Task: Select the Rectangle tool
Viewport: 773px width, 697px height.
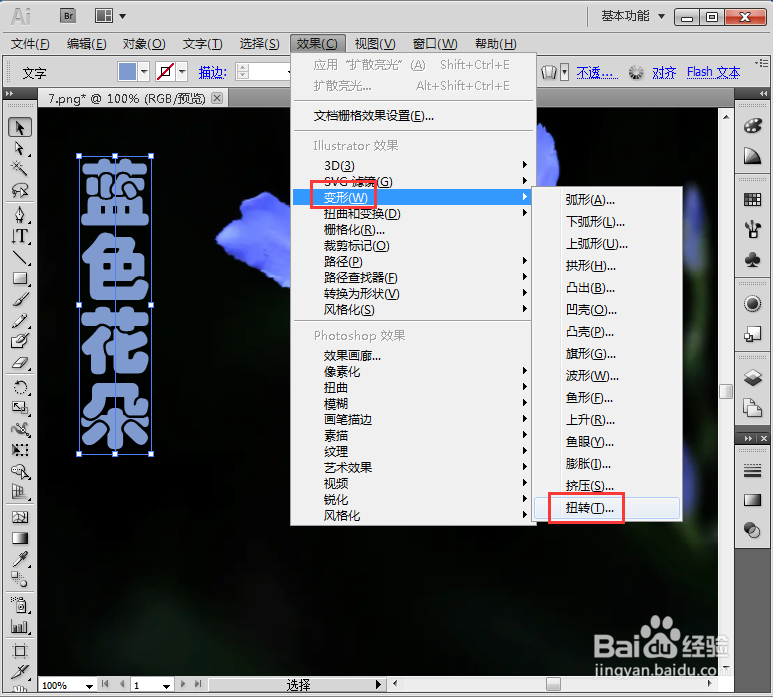Action: click(20, 279)
